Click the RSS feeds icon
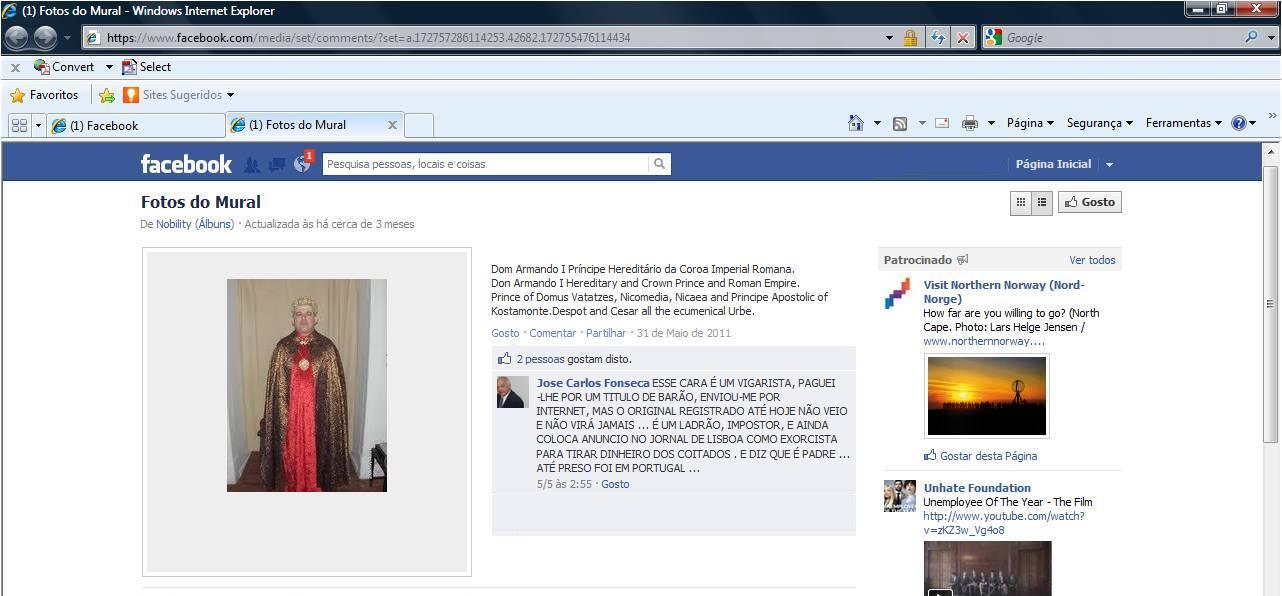This screenshot has height=596, width=1282. tap(900, 123)
